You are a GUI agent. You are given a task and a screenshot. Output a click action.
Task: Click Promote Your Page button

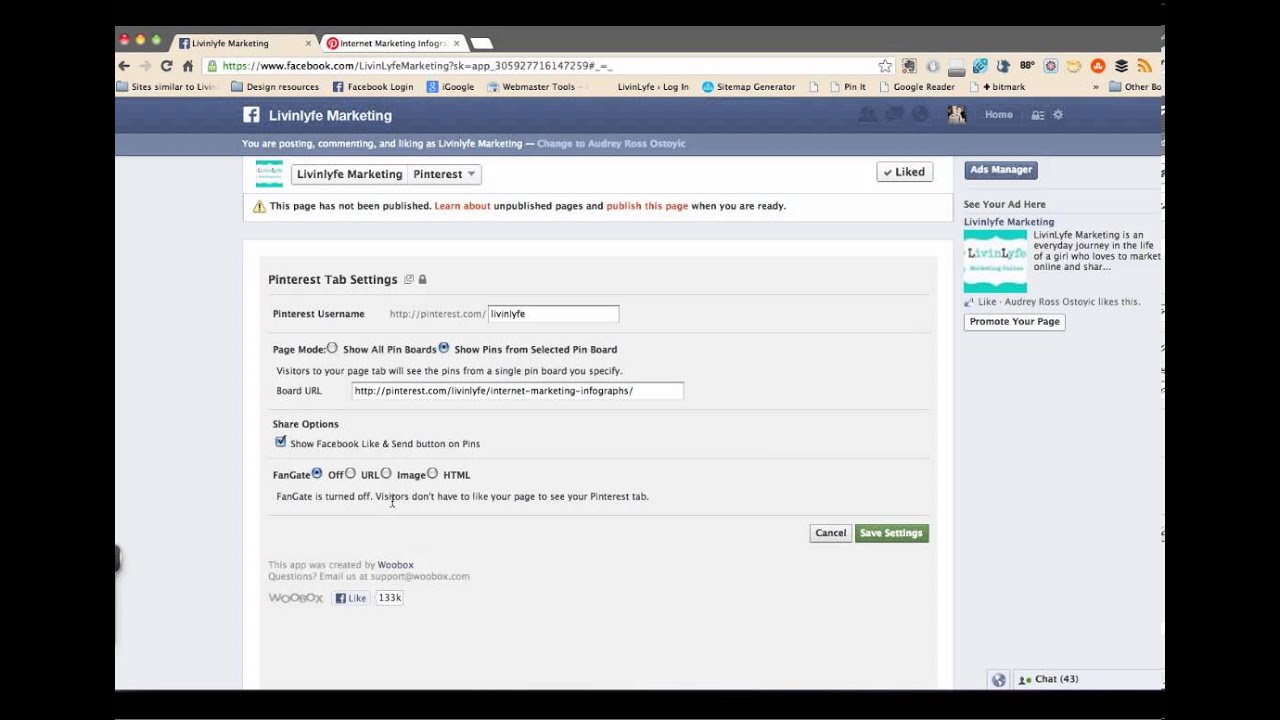click(x=1015, y=322)
